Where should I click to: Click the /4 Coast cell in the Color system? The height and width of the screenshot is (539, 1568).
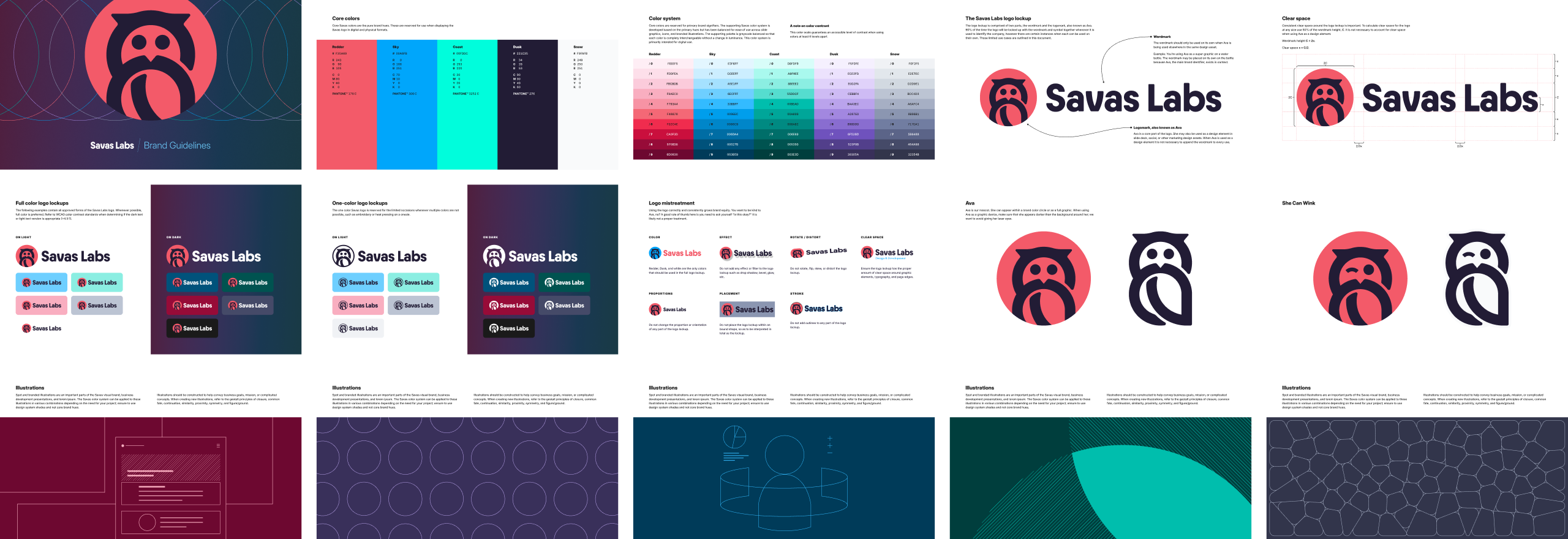point(784,104)
